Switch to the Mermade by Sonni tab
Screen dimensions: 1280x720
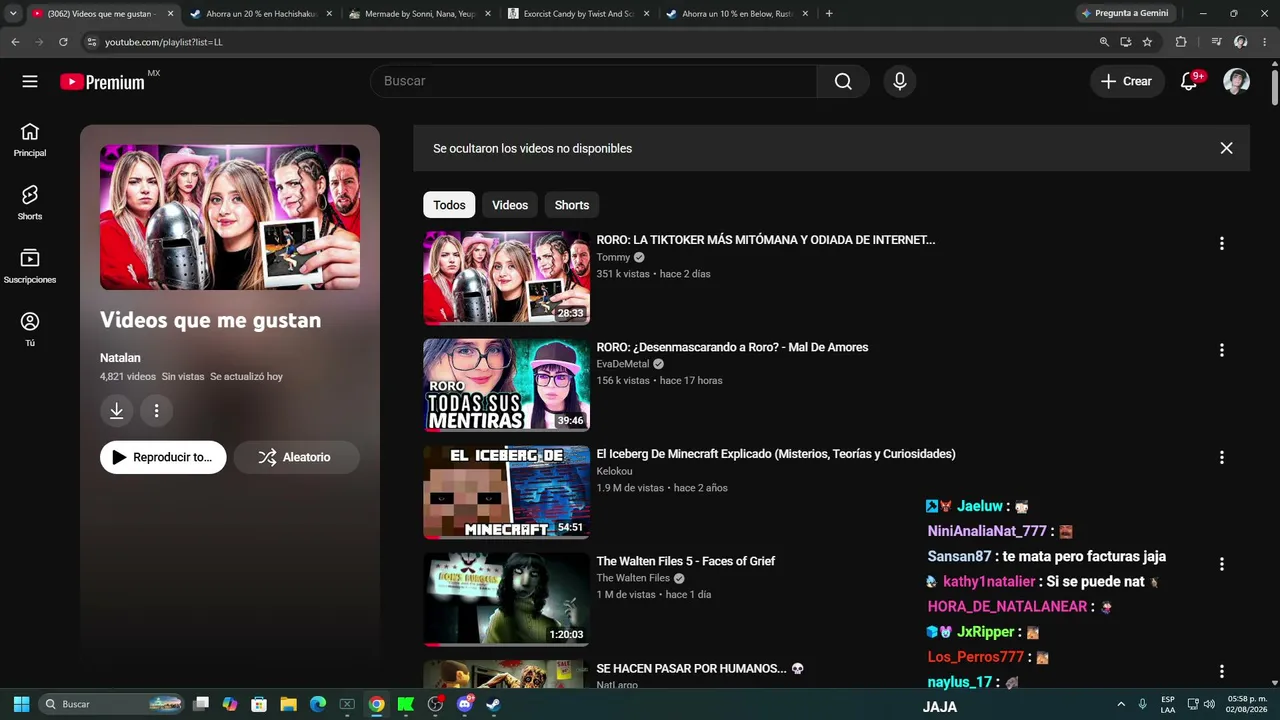(x=420, y=14)
